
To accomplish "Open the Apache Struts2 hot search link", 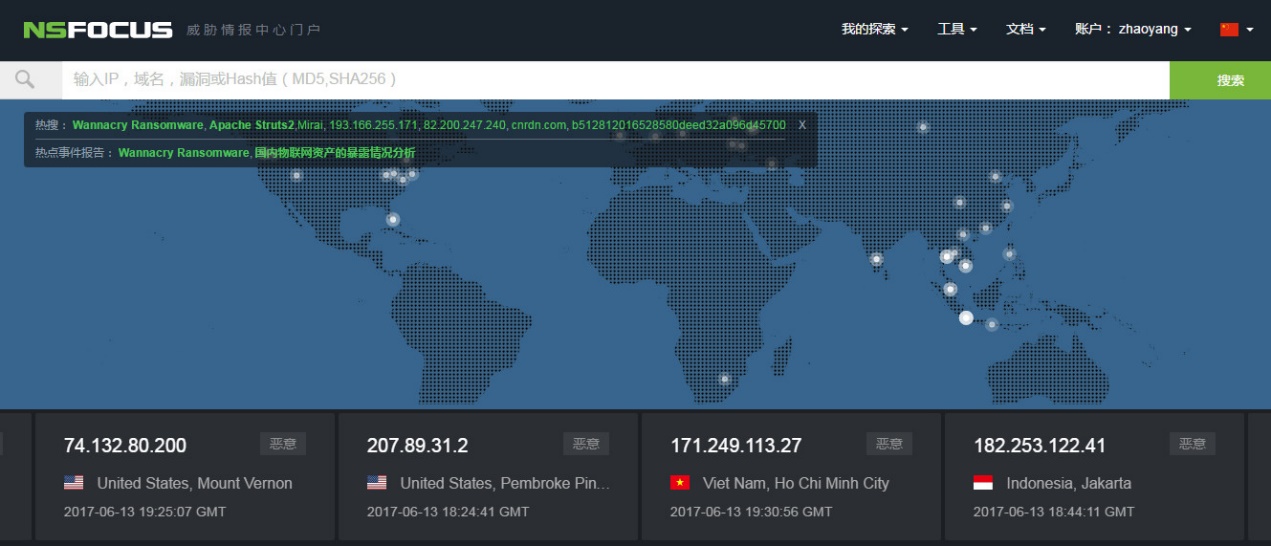I will (x=251, y=125).
